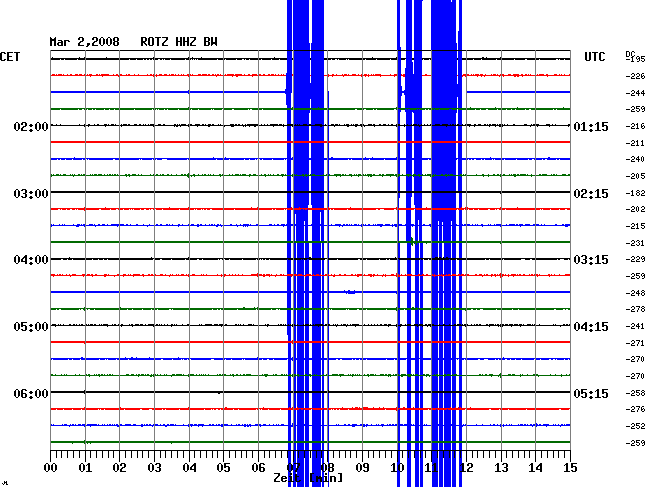
Task: Click minute tick label "12"
Action: (466, 468)
